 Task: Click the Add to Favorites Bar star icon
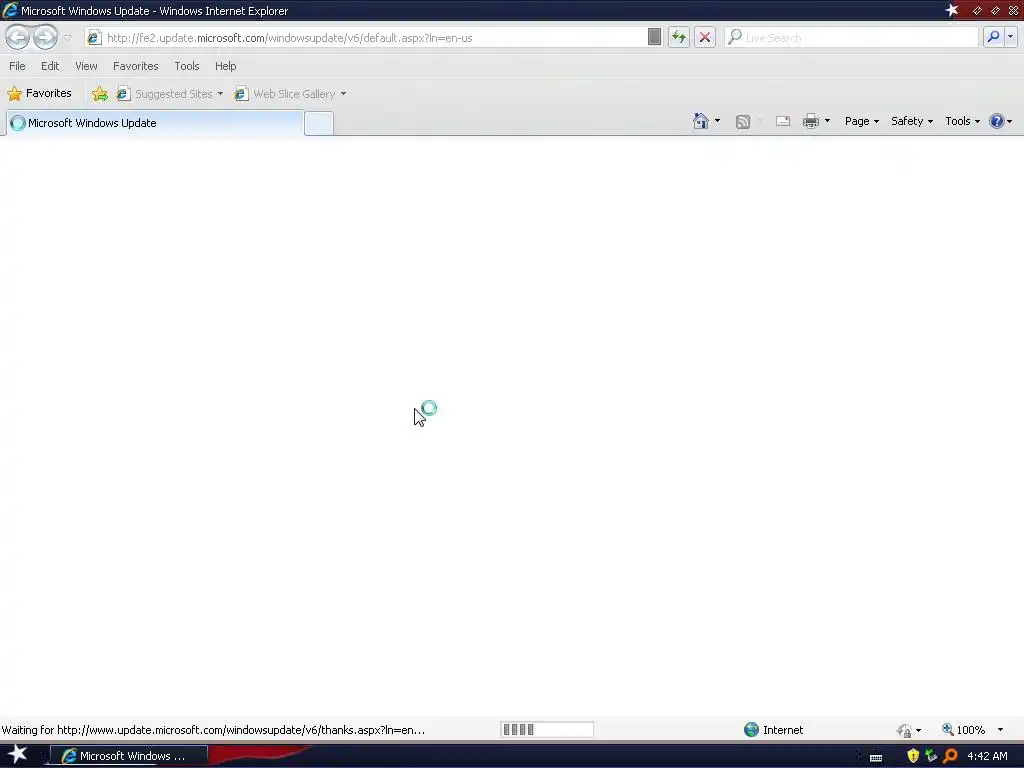[100, 94]
